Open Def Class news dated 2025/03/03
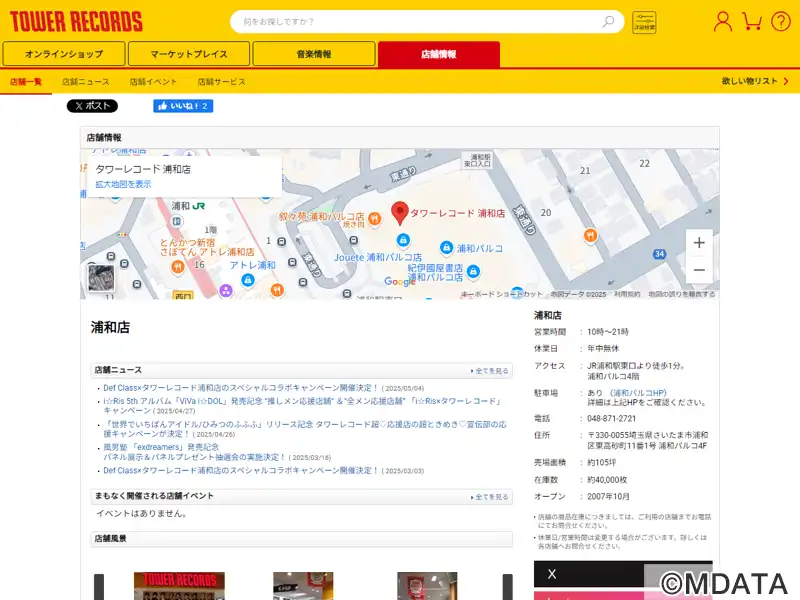 pyautogui.click(x=241, y=470)
